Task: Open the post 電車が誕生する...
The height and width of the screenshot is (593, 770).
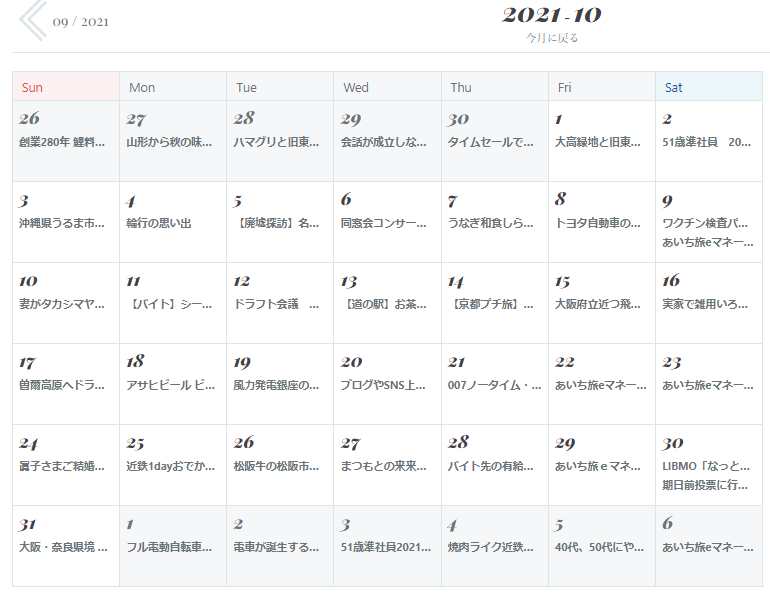Action: click(276, 547)
